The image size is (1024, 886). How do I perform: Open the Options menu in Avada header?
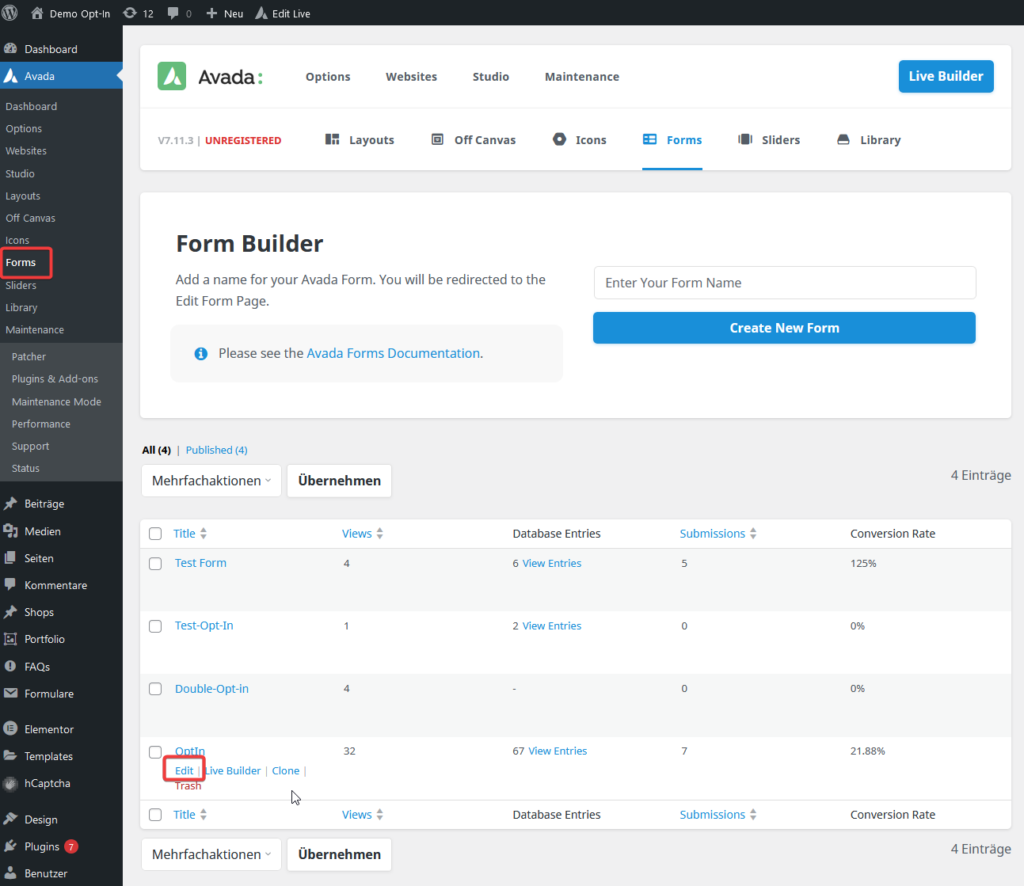328,76
